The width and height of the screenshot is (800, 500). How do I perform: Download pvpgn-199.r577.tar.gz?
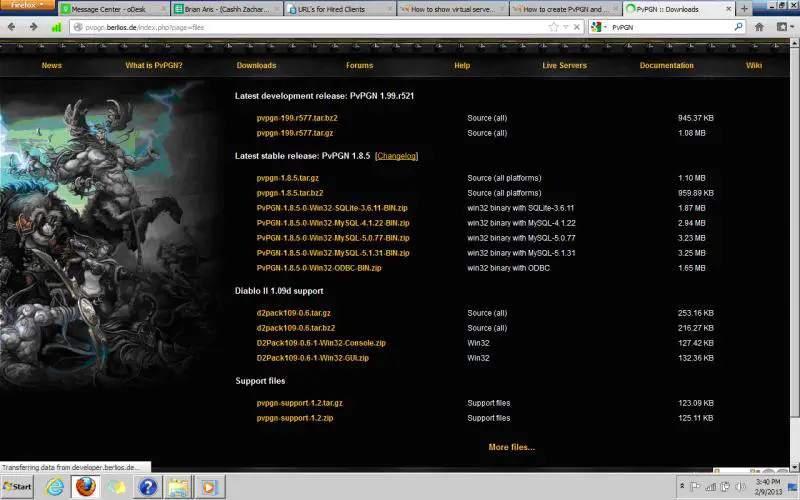[x=294, y=133]
